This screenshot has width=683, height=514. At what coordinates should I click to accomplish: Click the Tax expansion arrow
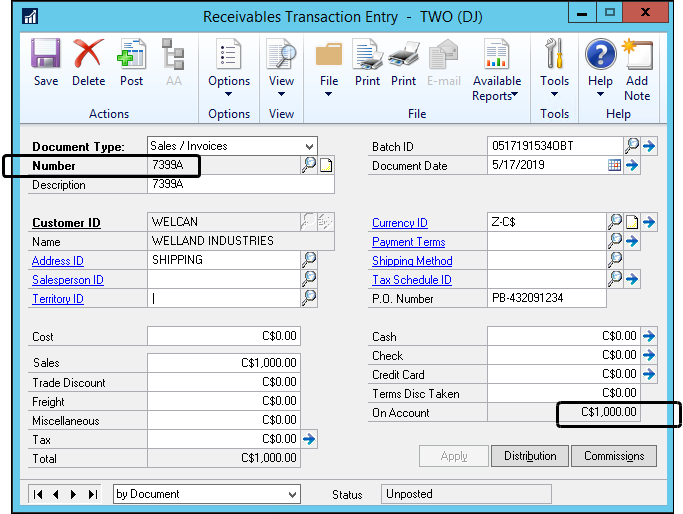[309, 439]
